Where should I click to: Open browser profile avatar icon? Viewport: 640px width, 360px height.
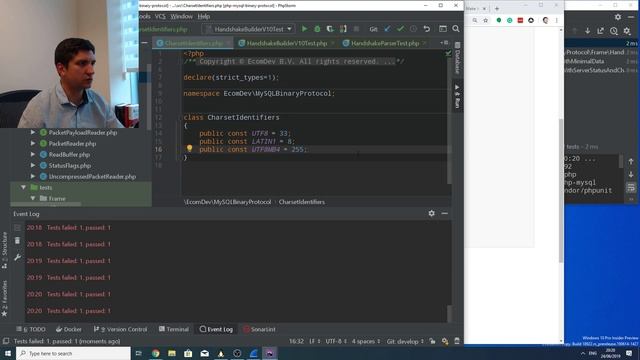pyautogui.click(x=545, y=20)
